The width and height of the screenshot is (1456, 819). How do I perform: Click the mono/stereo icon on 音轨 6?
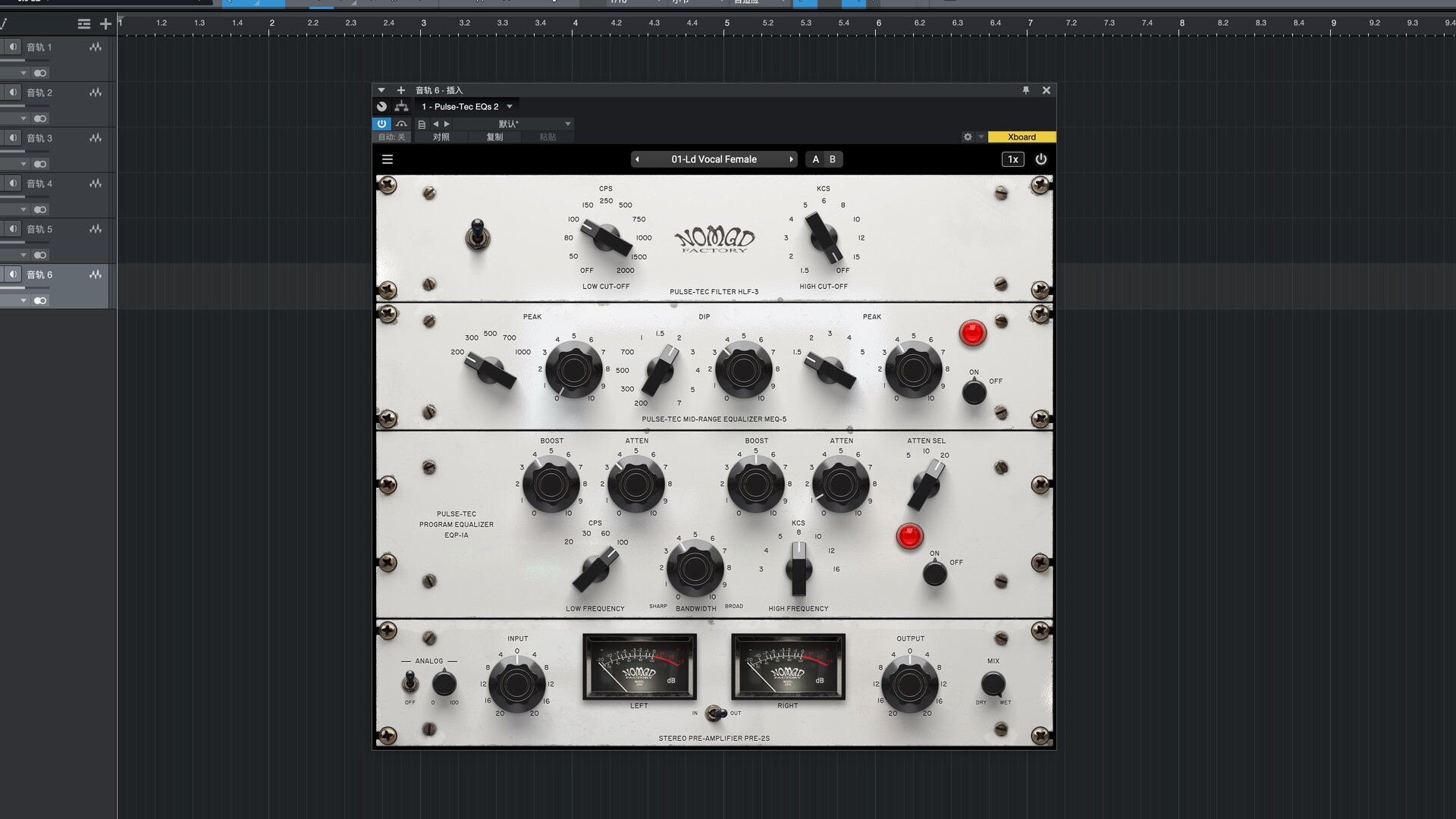point(13,275)
